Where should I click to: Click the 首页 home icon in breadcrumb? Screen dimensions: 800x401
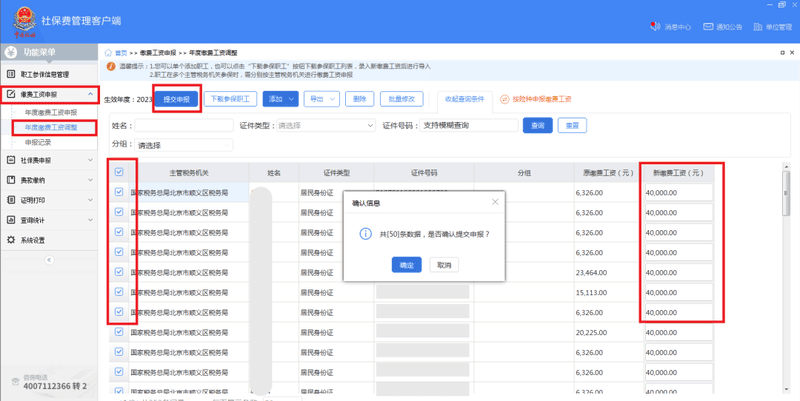coord(108,53)
